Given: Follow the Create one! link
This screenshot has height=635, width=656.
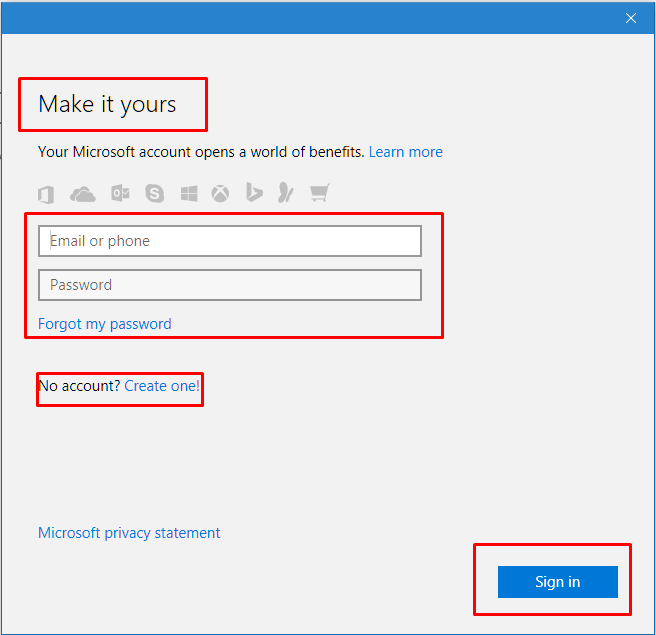Looking at the screenshot, I should [162, 386].
